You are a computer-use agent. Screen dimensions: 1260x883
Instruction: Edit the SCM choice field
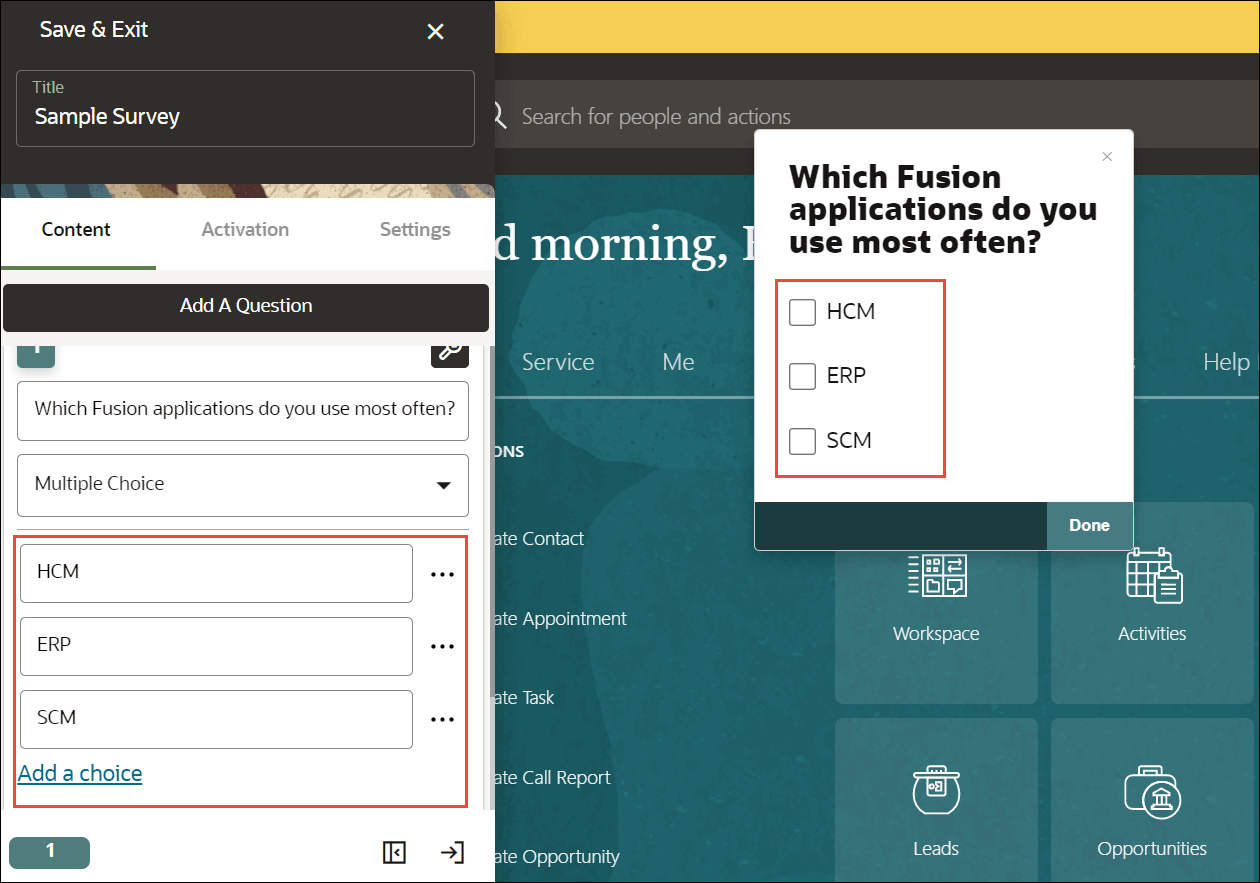click(216, 720)
